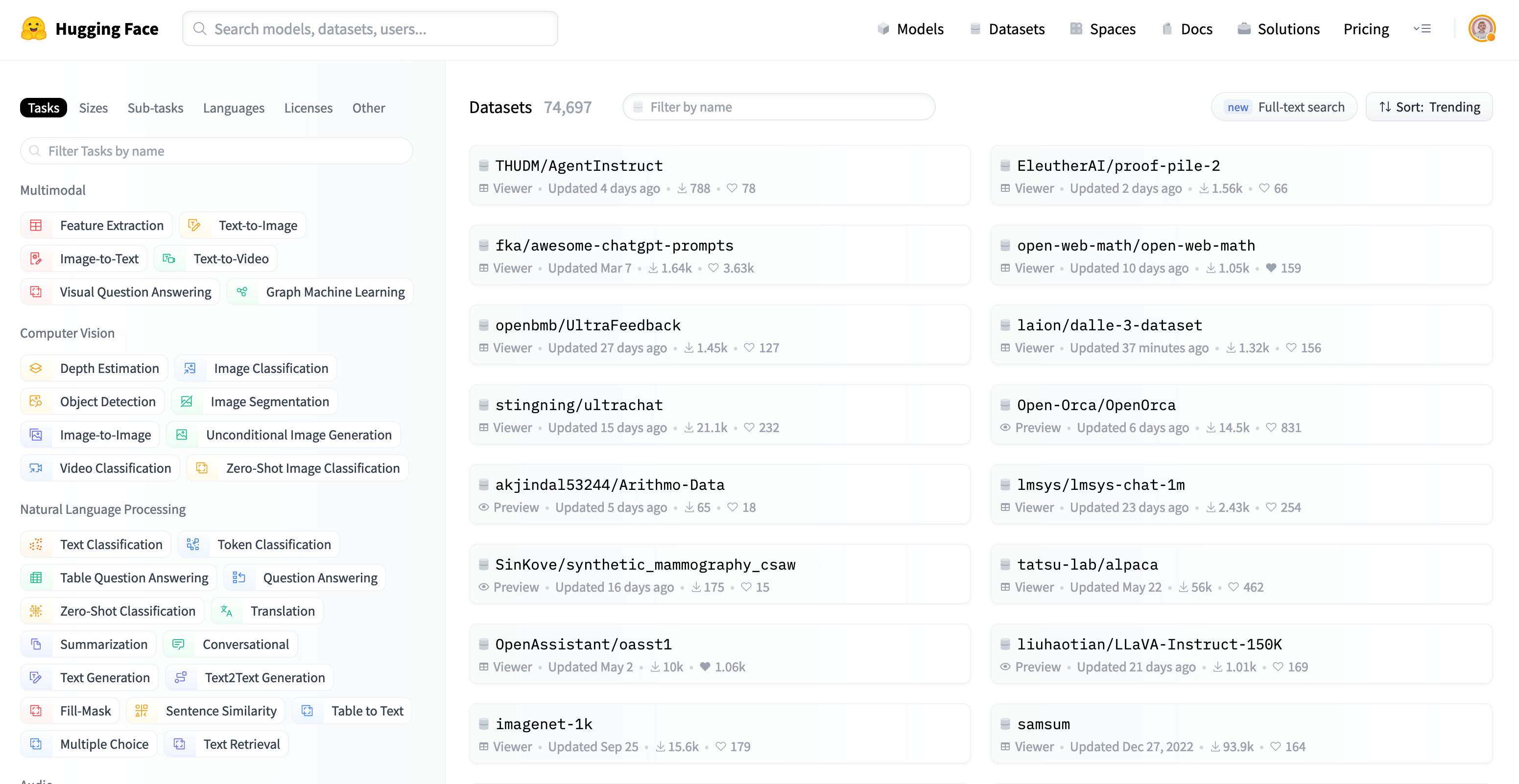
Task: Click the Feature Extraction task icon
Action: pos(36,225)
